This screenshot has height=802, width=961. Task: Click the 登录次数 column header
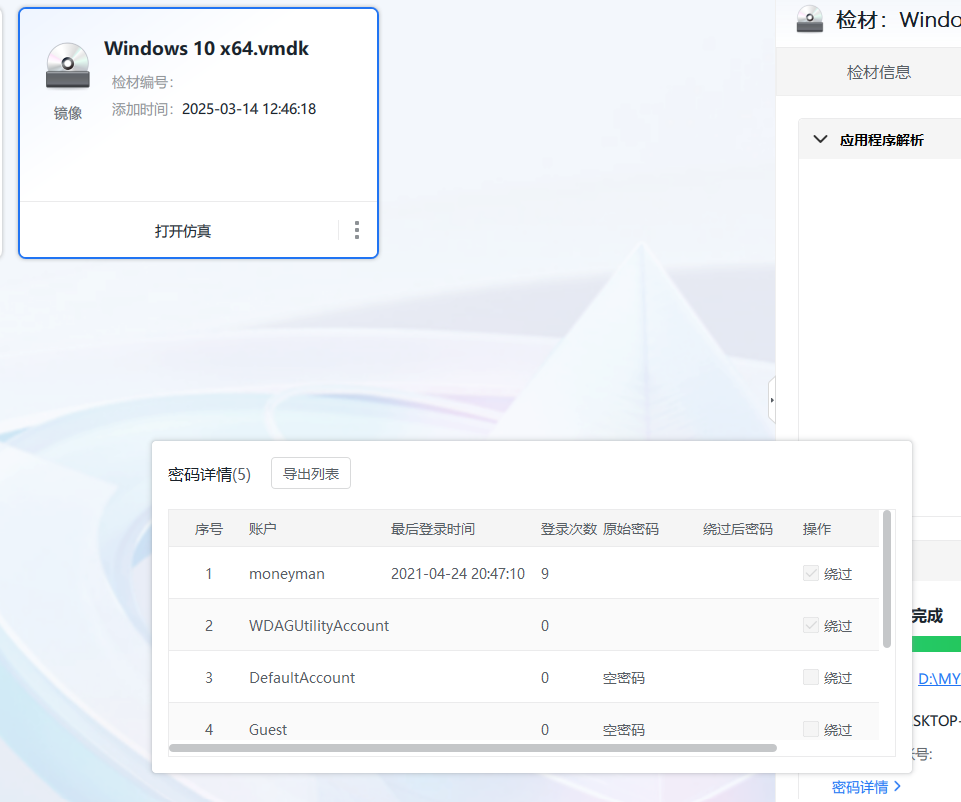[x=568, y=529]
